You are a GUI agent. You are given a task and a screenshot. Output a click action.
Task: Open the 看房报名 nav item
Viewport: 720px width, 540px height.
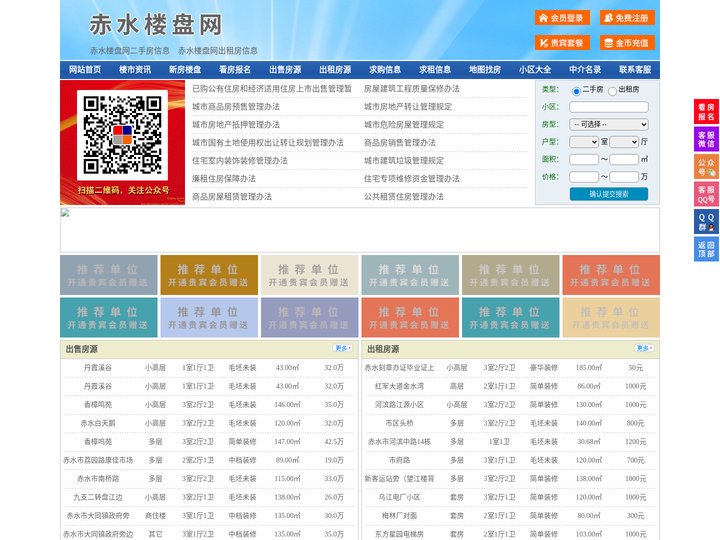(x=235, y=70)
